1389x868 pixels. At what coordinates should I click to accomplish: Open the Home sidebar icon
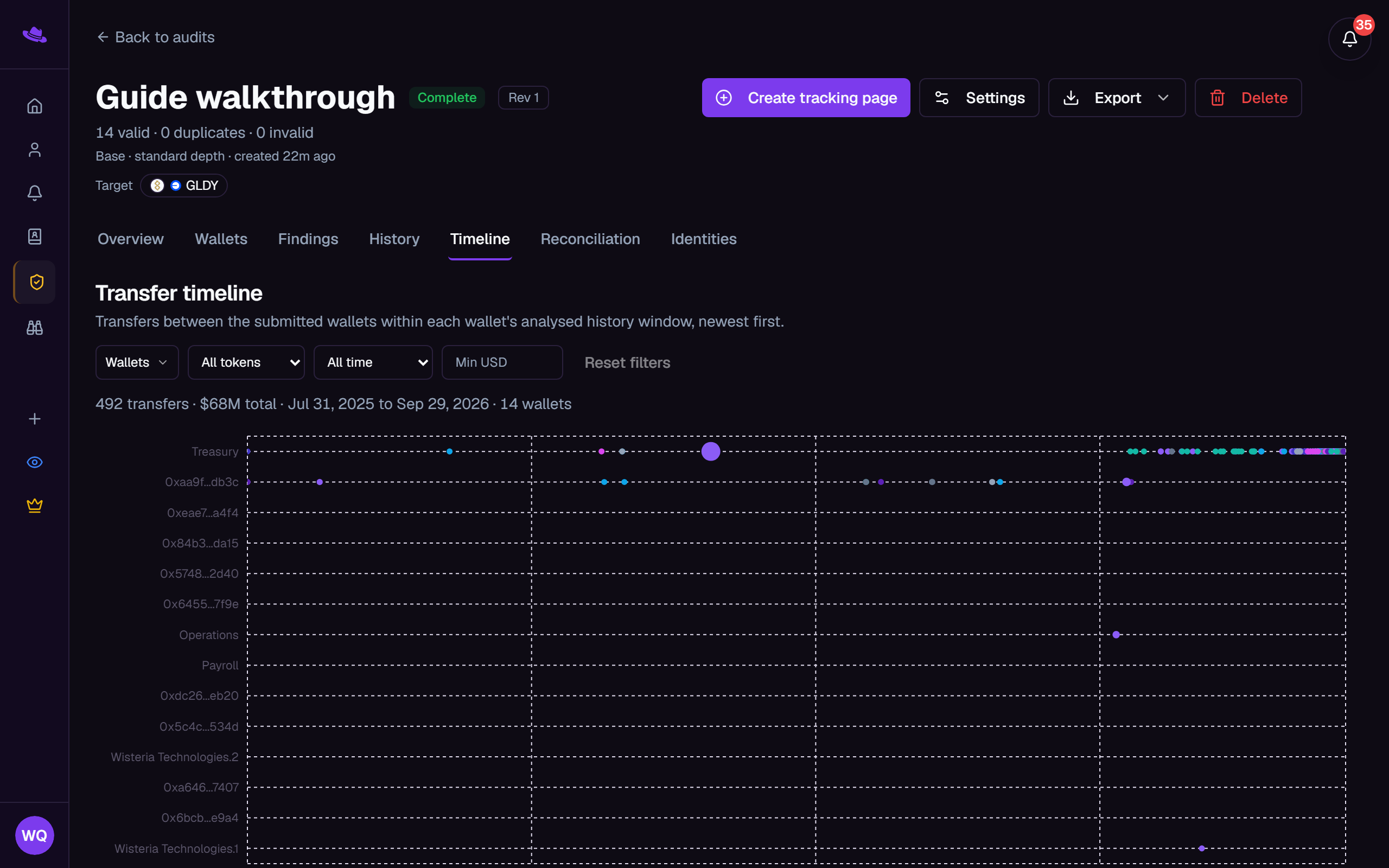[34, 106]
